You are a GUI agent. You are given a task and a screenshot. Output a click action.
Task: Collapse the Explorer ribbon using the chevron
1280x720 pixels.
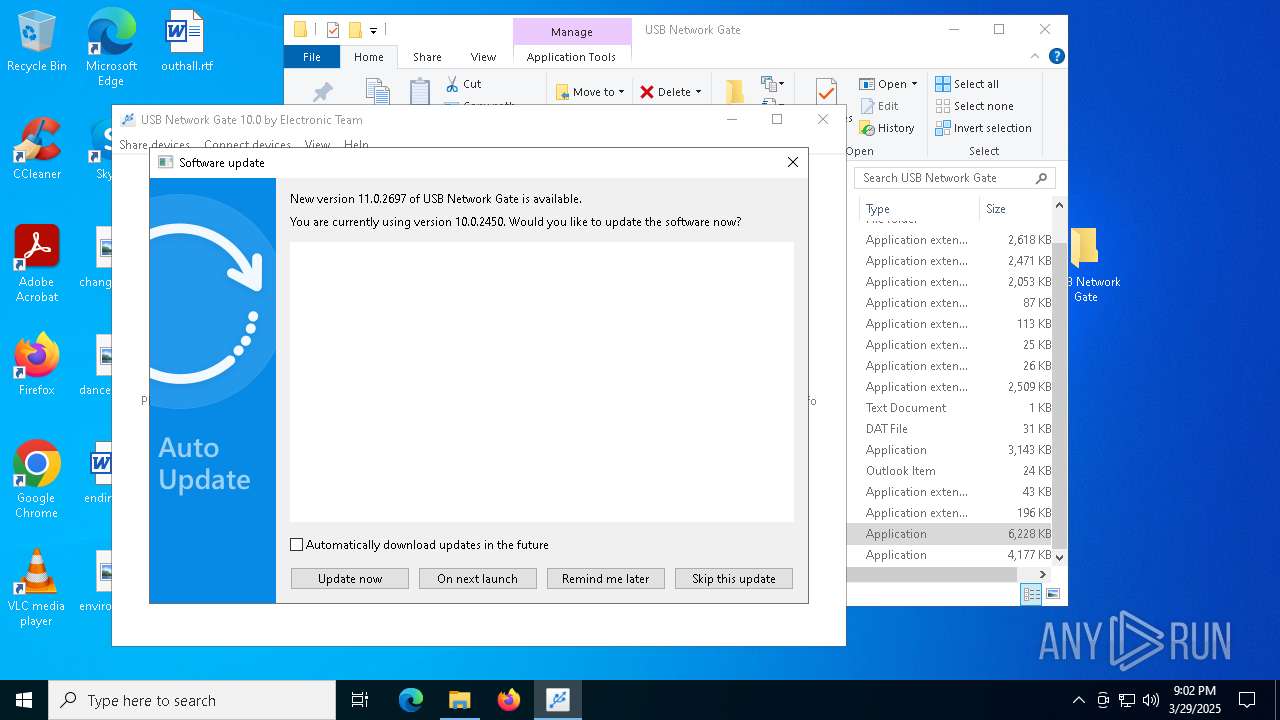(x=1035, y=57)
